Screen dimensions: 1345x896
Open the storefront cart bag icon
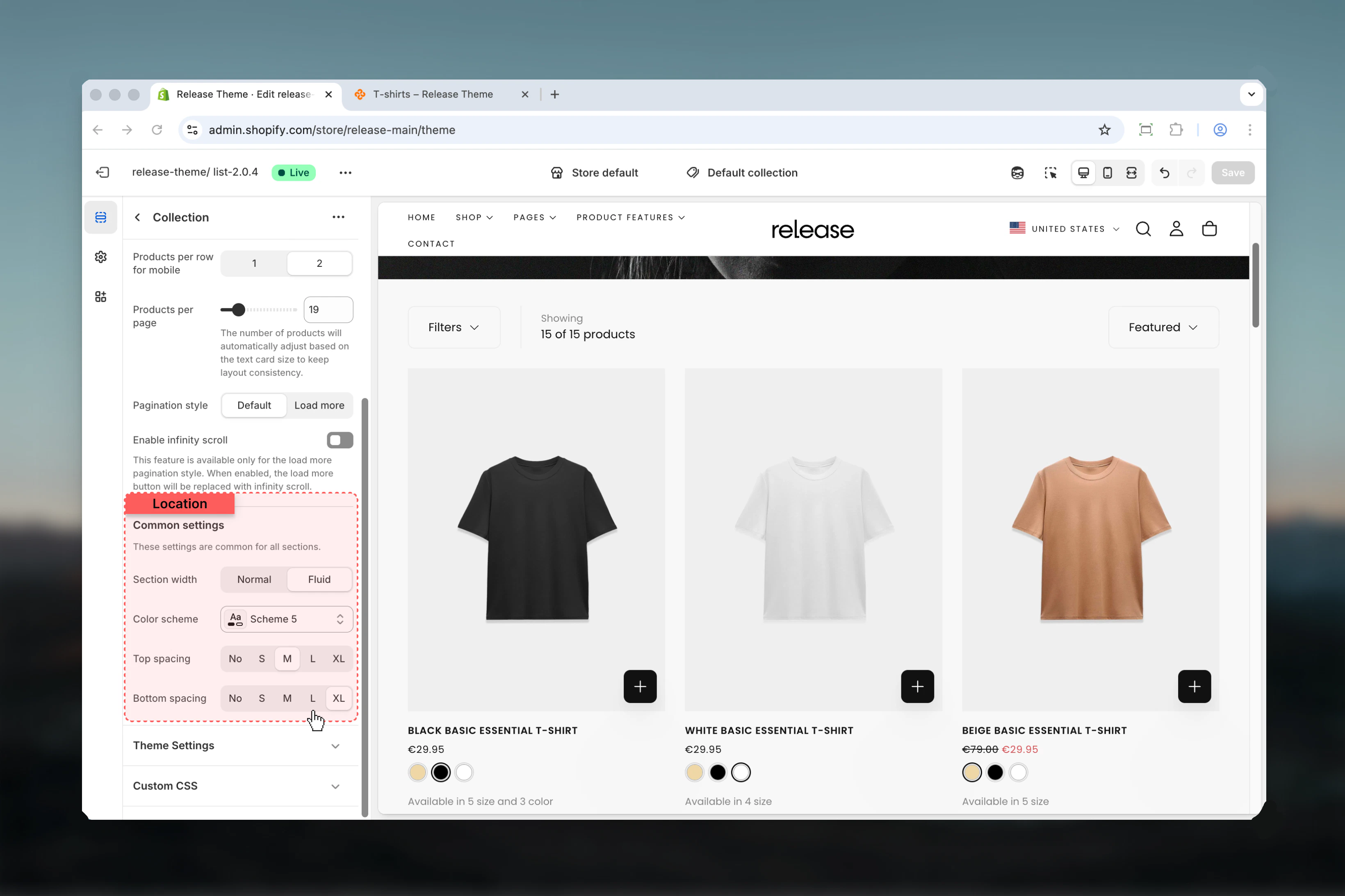click(x=1210, y=229)
